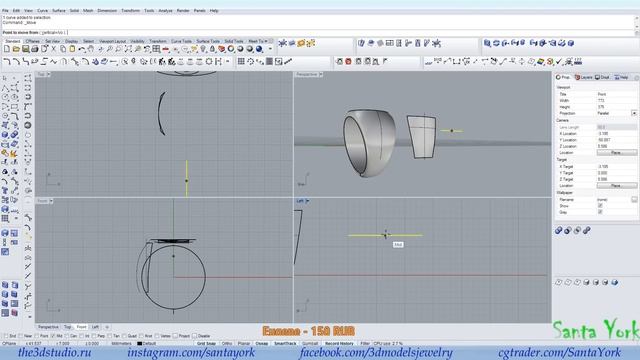The width and height of the screenshot is (640, 360).
Task: Enable the Quad osnap checkbox
Action: pyautogui.click(x=125, y=336)
